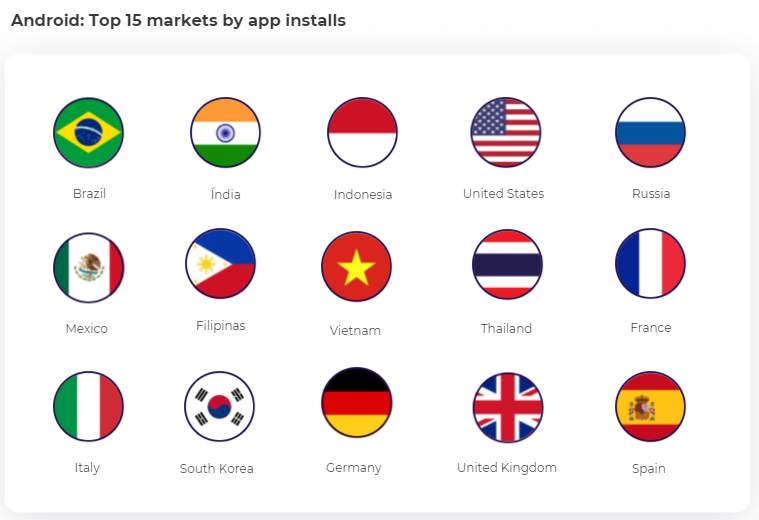Click the "Indonesia" country name
This screenshot has width=759, height=520.
pos(363,195)
